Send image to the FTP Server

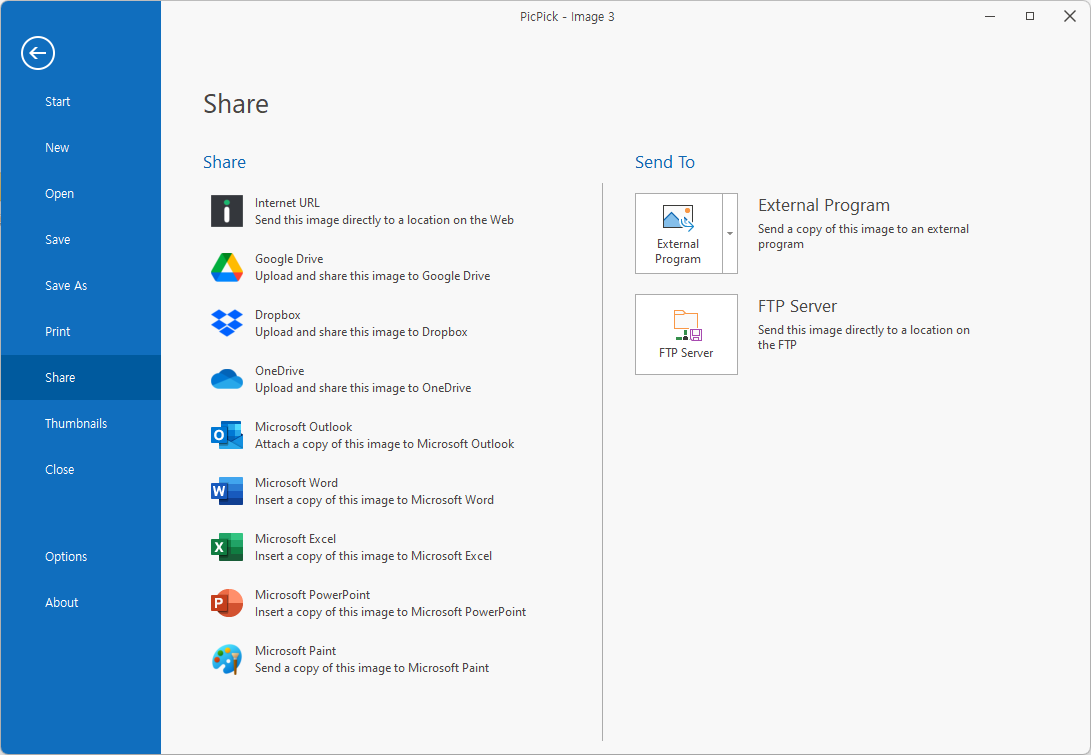point(686,334)
